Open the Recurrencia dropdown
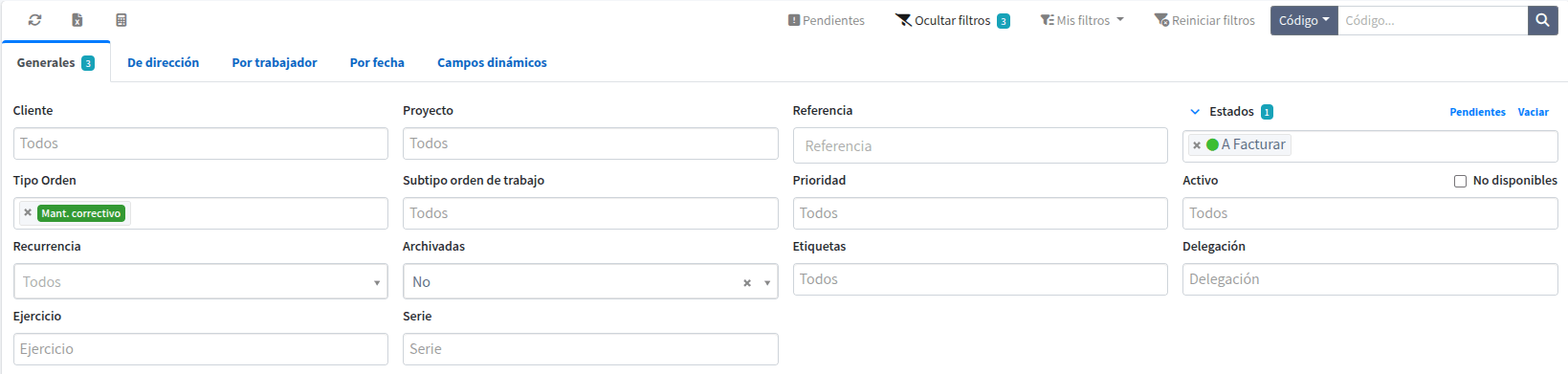This screenshot has height=374, width=1568. tap(201, 282)
